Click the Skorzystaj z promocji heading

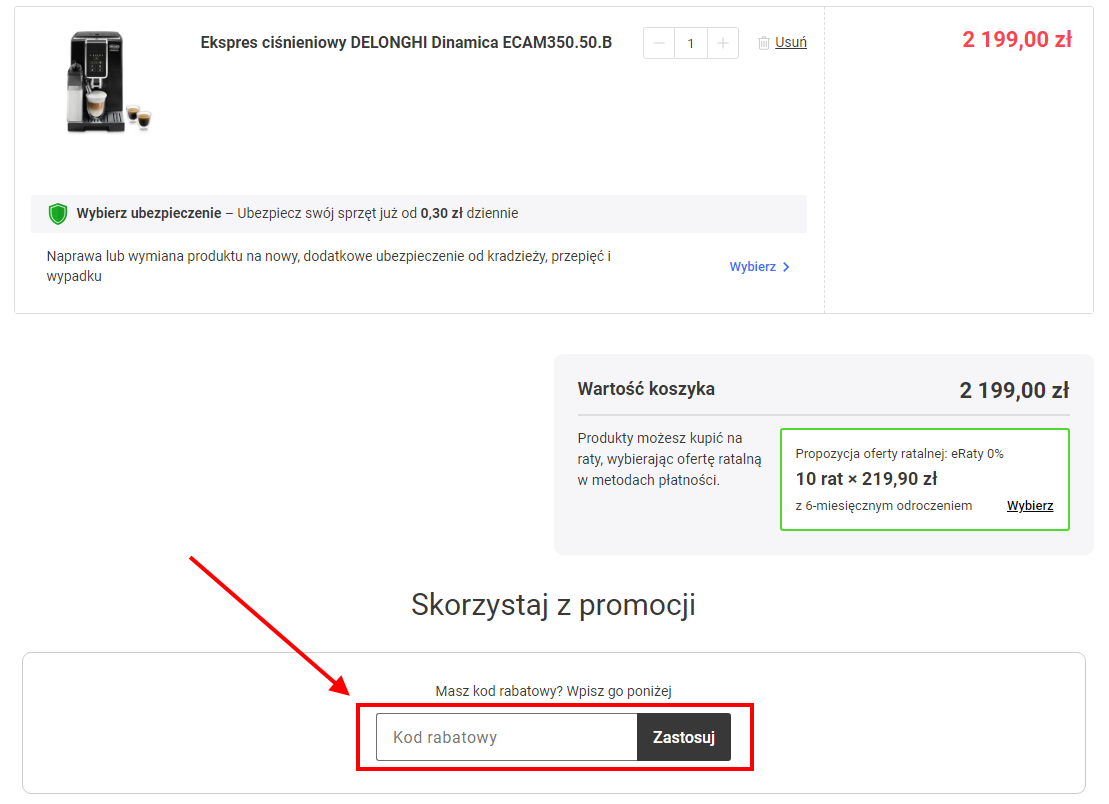pos(554,605)
